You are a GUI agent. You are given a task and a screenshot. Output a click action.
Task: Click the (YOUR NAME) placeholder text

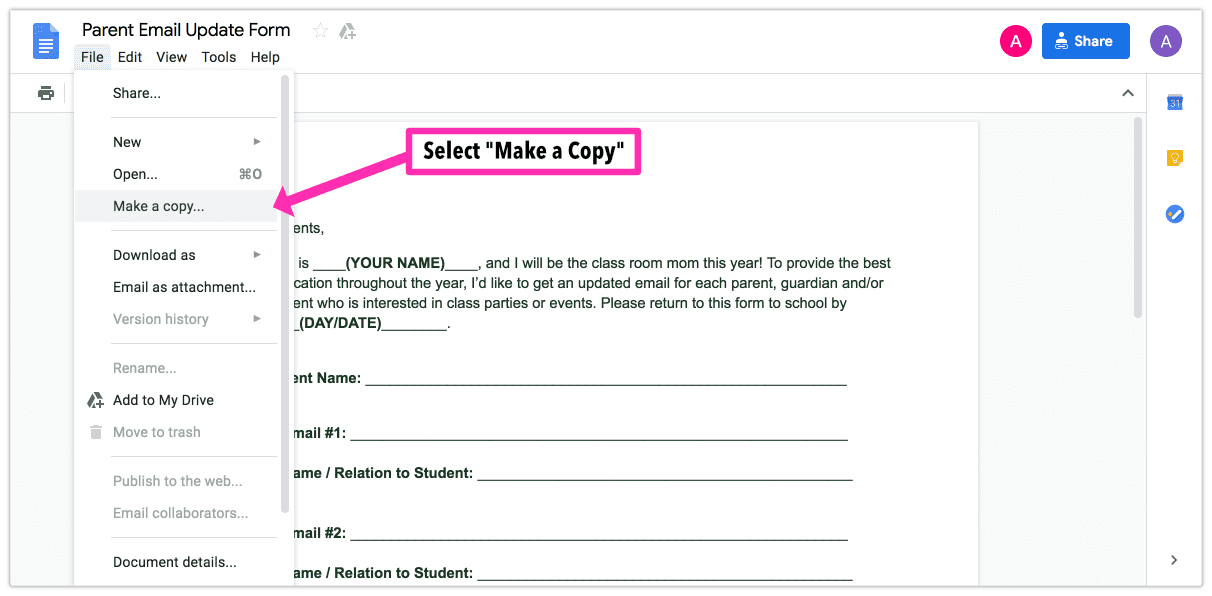click(395, 263)
